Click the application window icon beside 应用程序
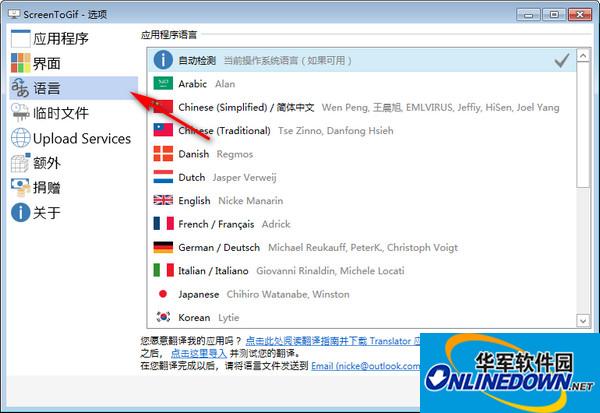The image size is (600, 413). click(x=21, y=39)
